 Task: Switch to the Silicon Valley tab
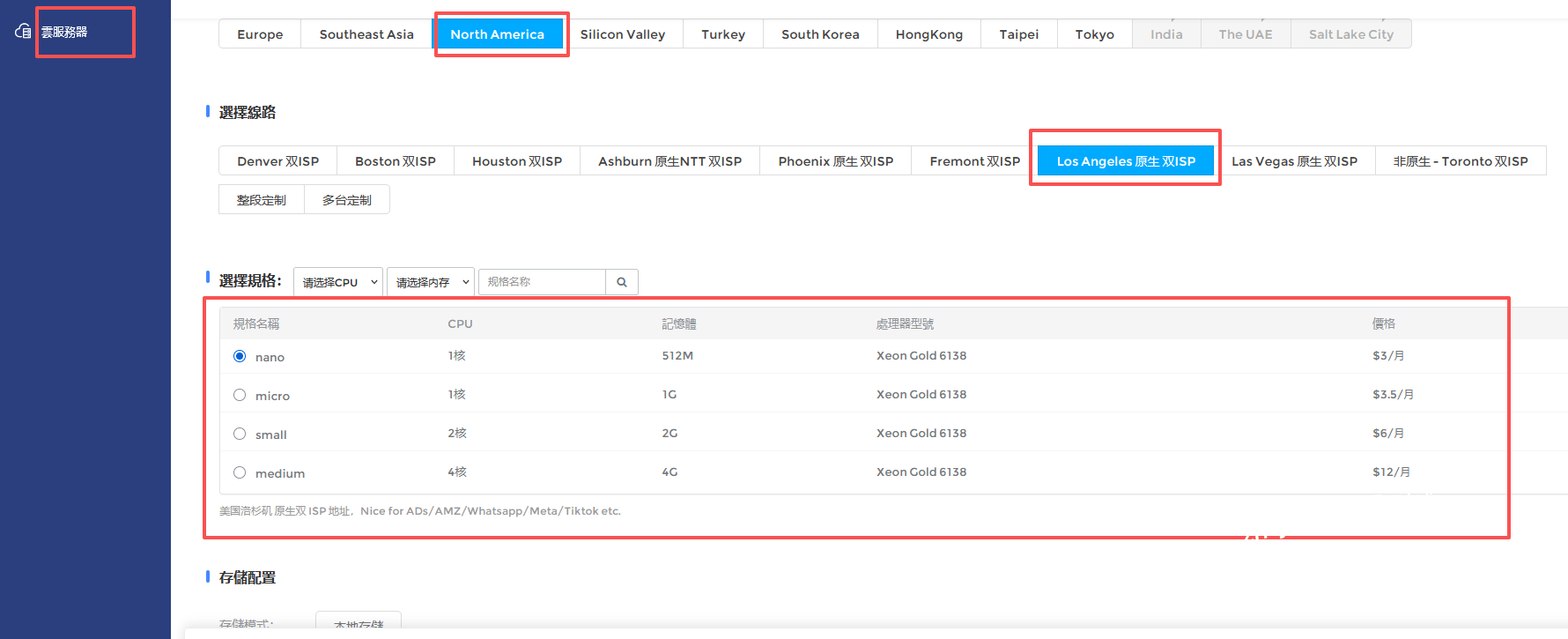(x=623, y=34)
